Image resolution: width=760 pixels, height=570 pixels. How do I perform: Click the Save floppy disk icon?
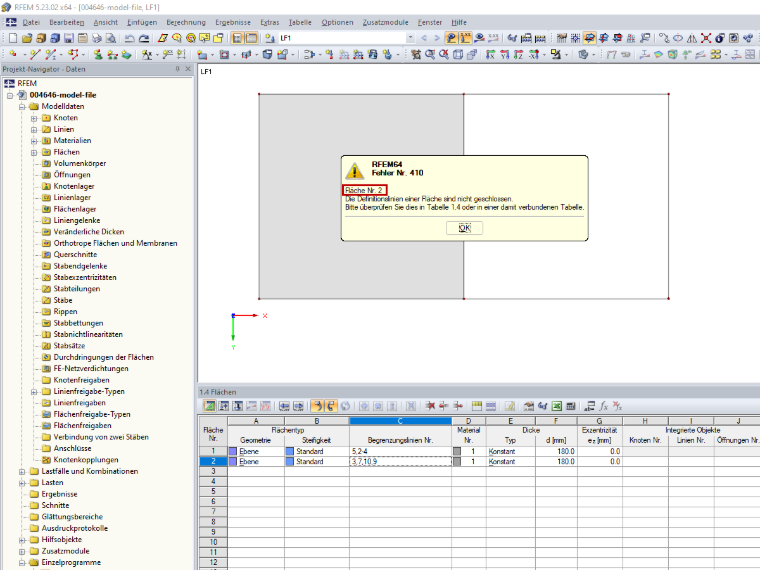(x=69, y=38)
